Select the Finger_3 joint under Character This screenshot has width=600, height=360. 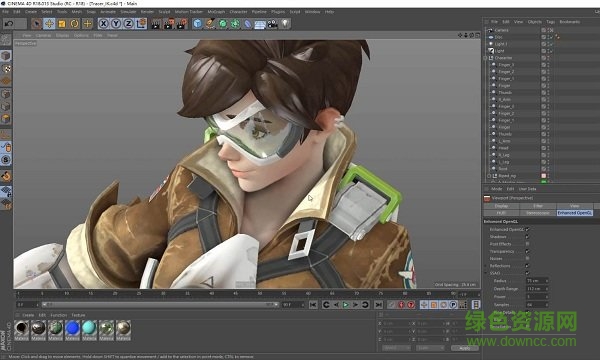coord(506,65)
